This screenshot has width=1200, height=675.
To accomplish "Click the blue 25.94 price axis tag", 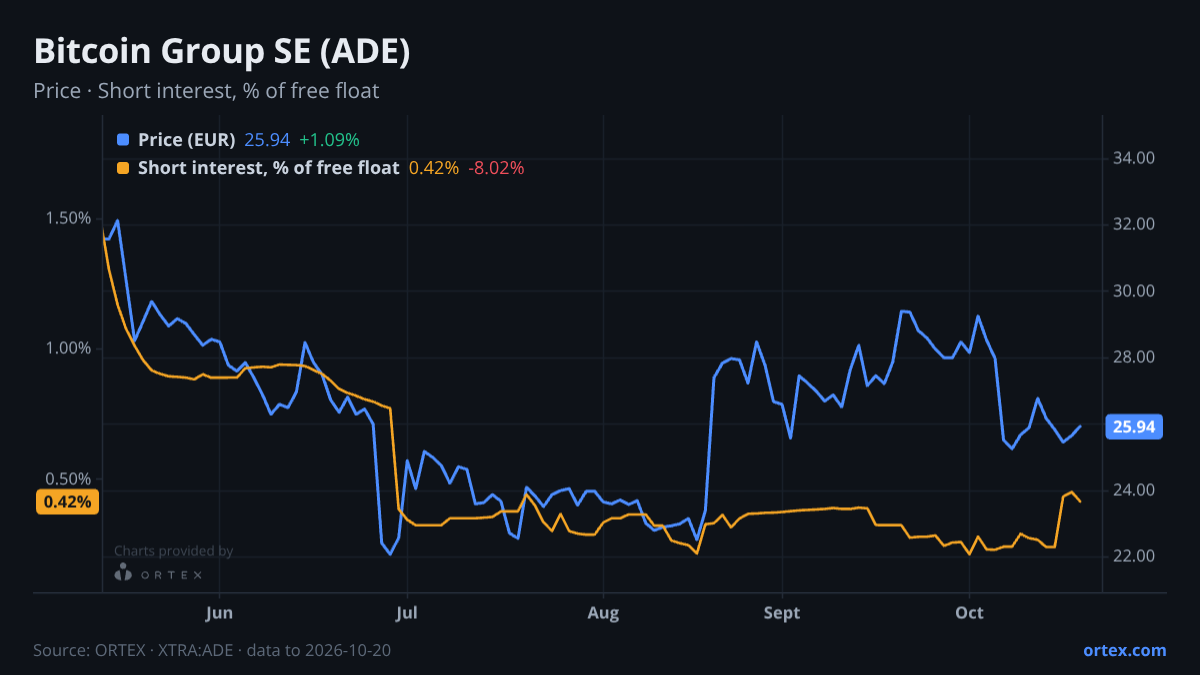I will [1134, 427].
